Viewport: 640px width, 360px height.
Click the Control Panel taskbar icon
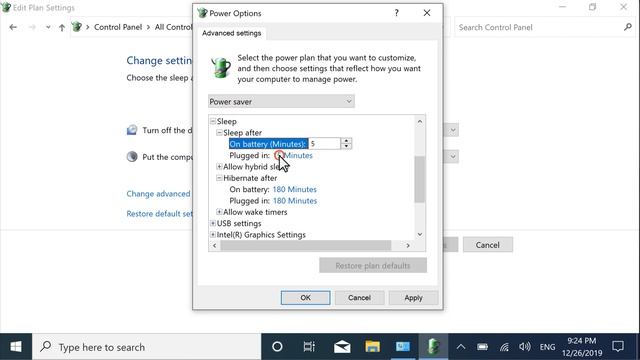click(403, 347)
